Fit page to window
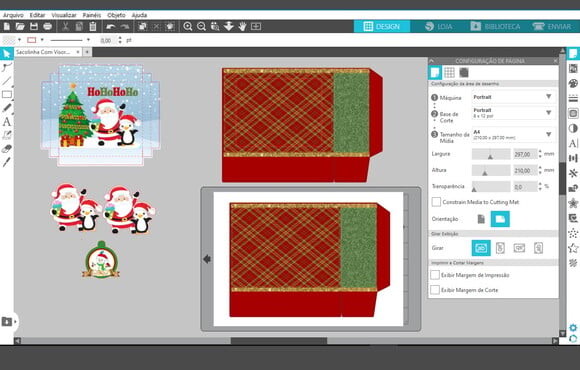The image size is (580, 370). click(256, 26)
